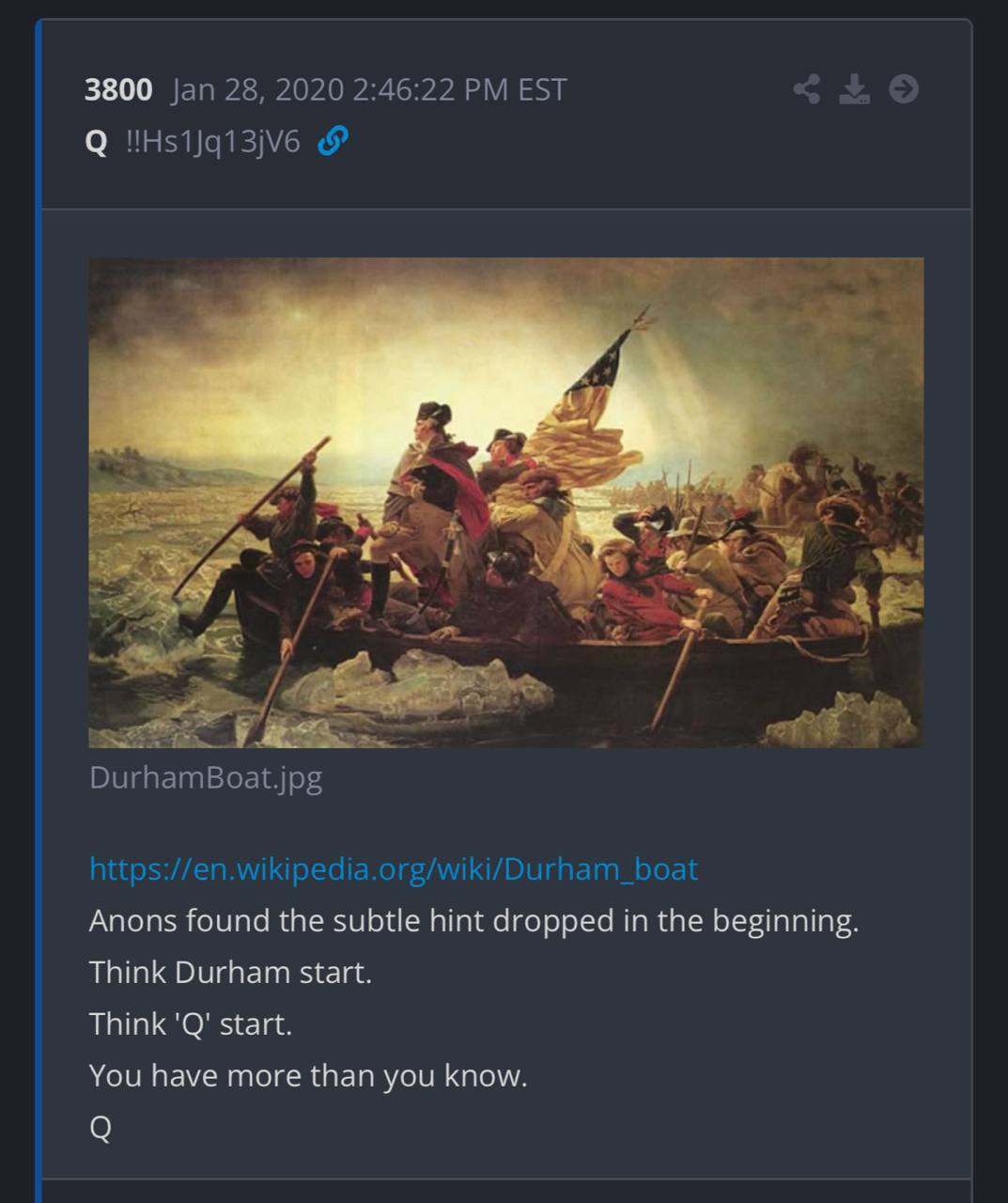The image size is (1008, 1203).
Task: Open the post via circled arrow icon
Action: coord(904,89)
